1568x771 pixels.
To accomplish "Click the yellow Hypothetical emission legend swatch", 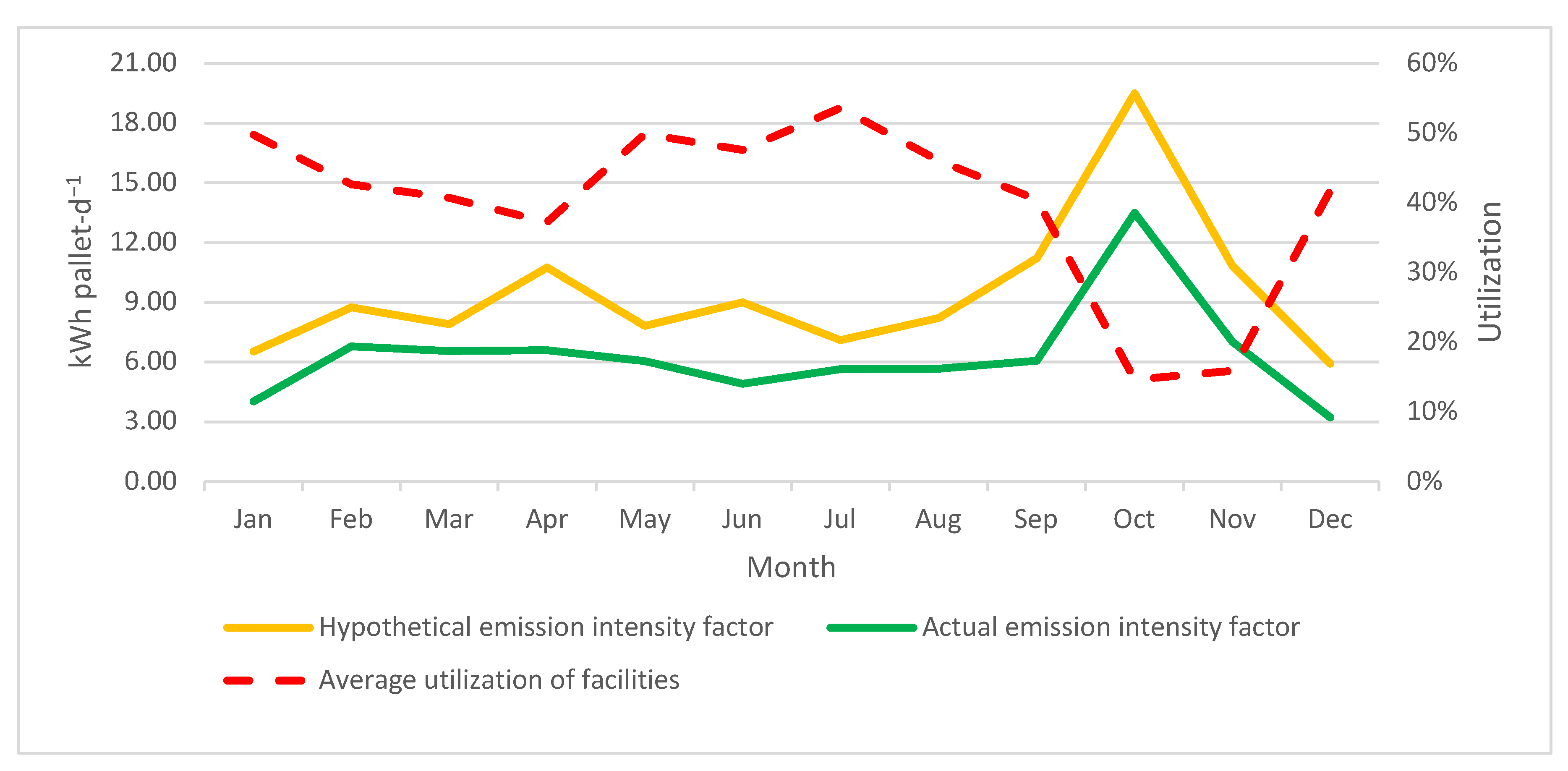I will coord(268,627).
